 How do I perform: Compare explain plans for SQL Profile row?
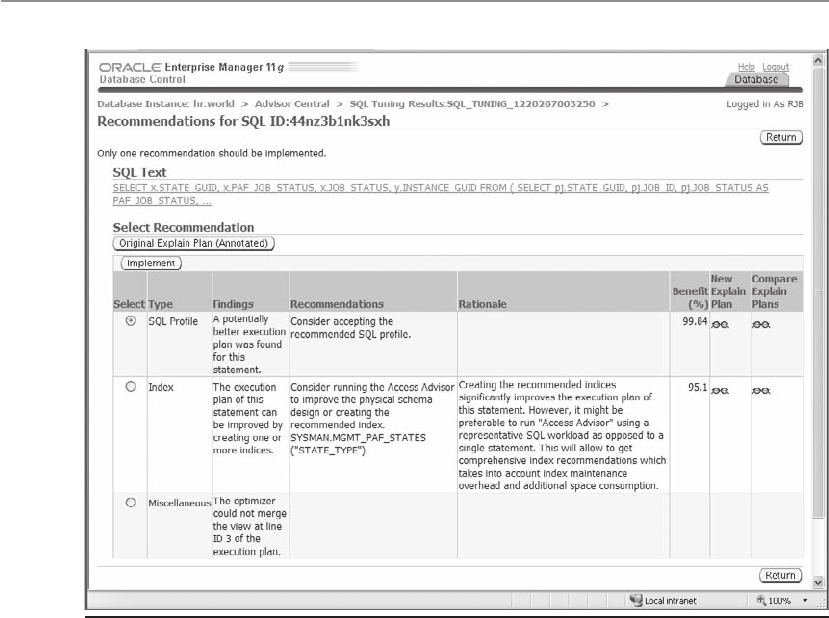coord(761,325)
